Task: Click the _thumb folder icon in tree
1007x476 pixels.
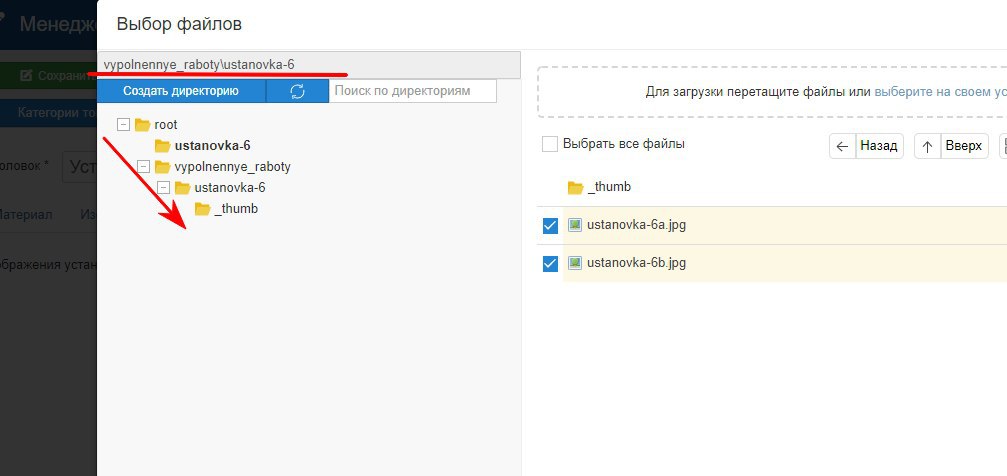Action: (202, 209)
